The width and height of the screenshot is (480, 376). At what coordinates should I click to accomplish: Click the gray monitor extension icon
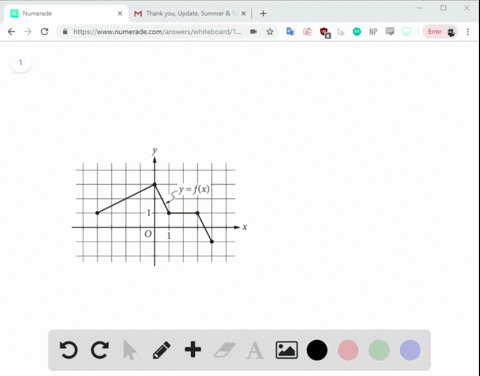(390, 32)
